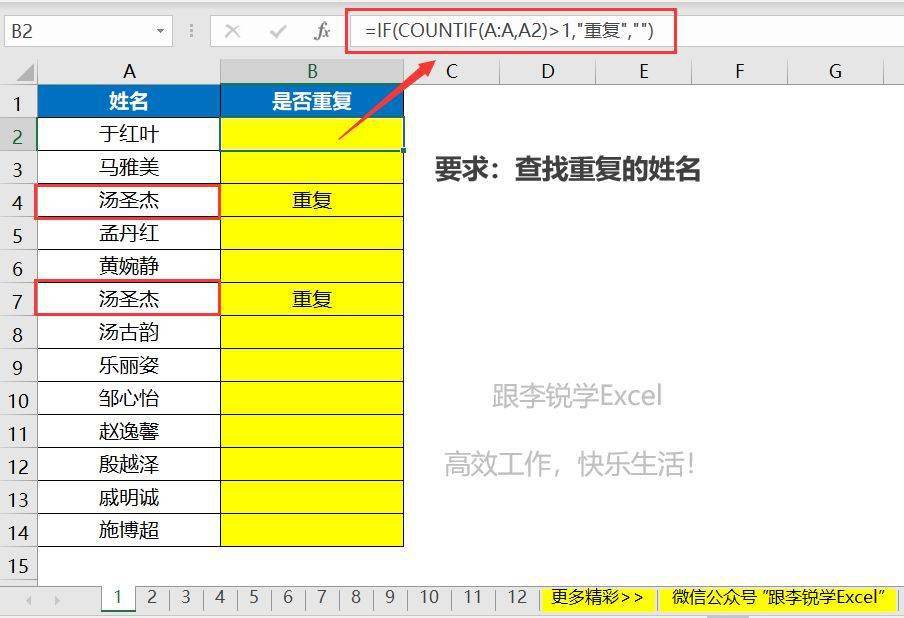Image resolution: width=904 pixels, height=618 pixels.
Task: Select row 4 header
Action: coord(18,202)
